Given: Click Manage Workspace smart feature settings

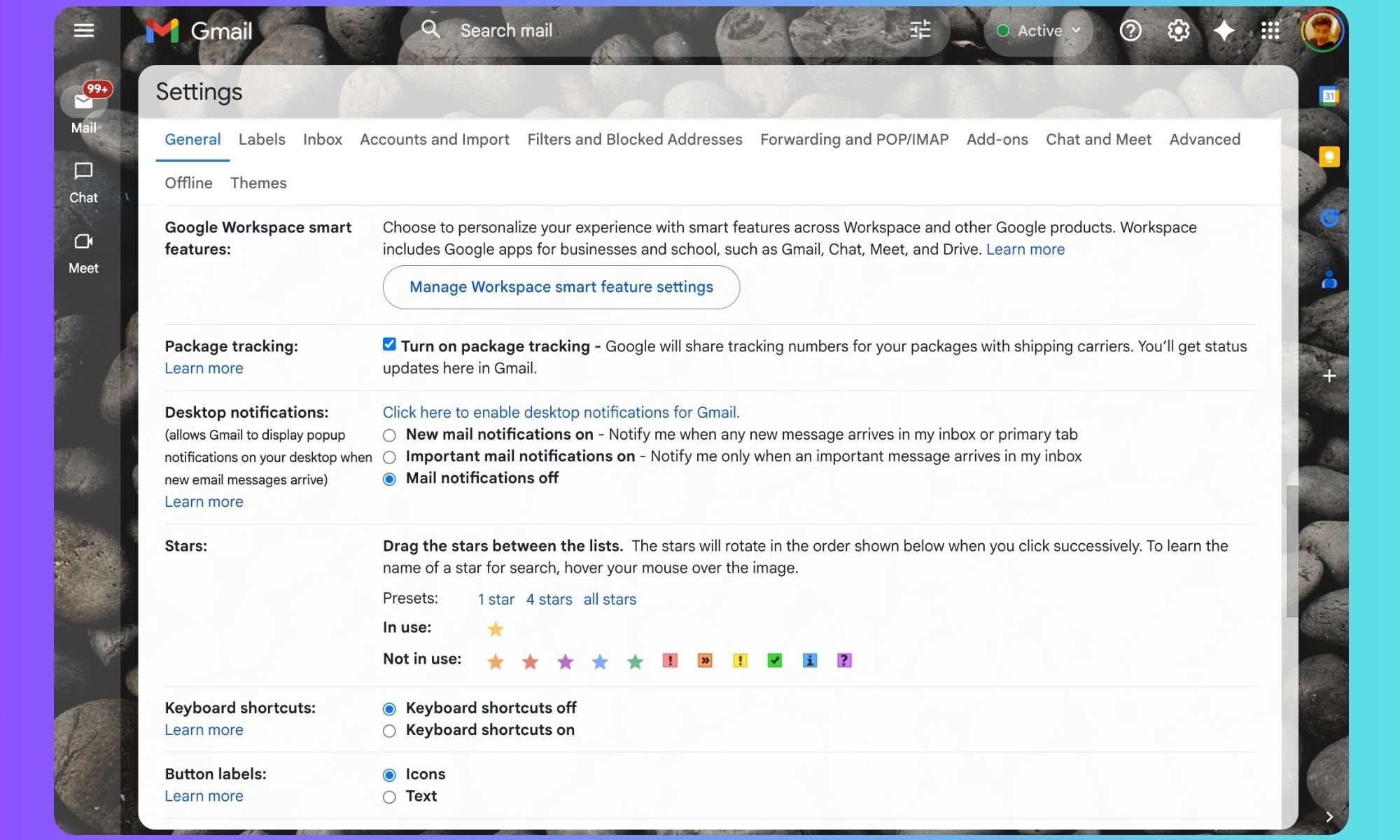Looking at the screenshot, I should click(561, 287).
